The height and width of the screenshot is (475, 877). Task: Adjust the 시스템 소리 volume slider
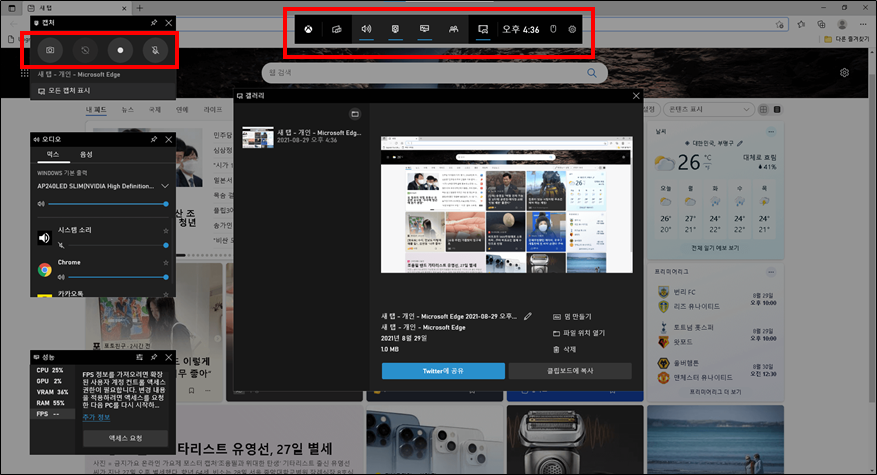[x=117, y=245]
